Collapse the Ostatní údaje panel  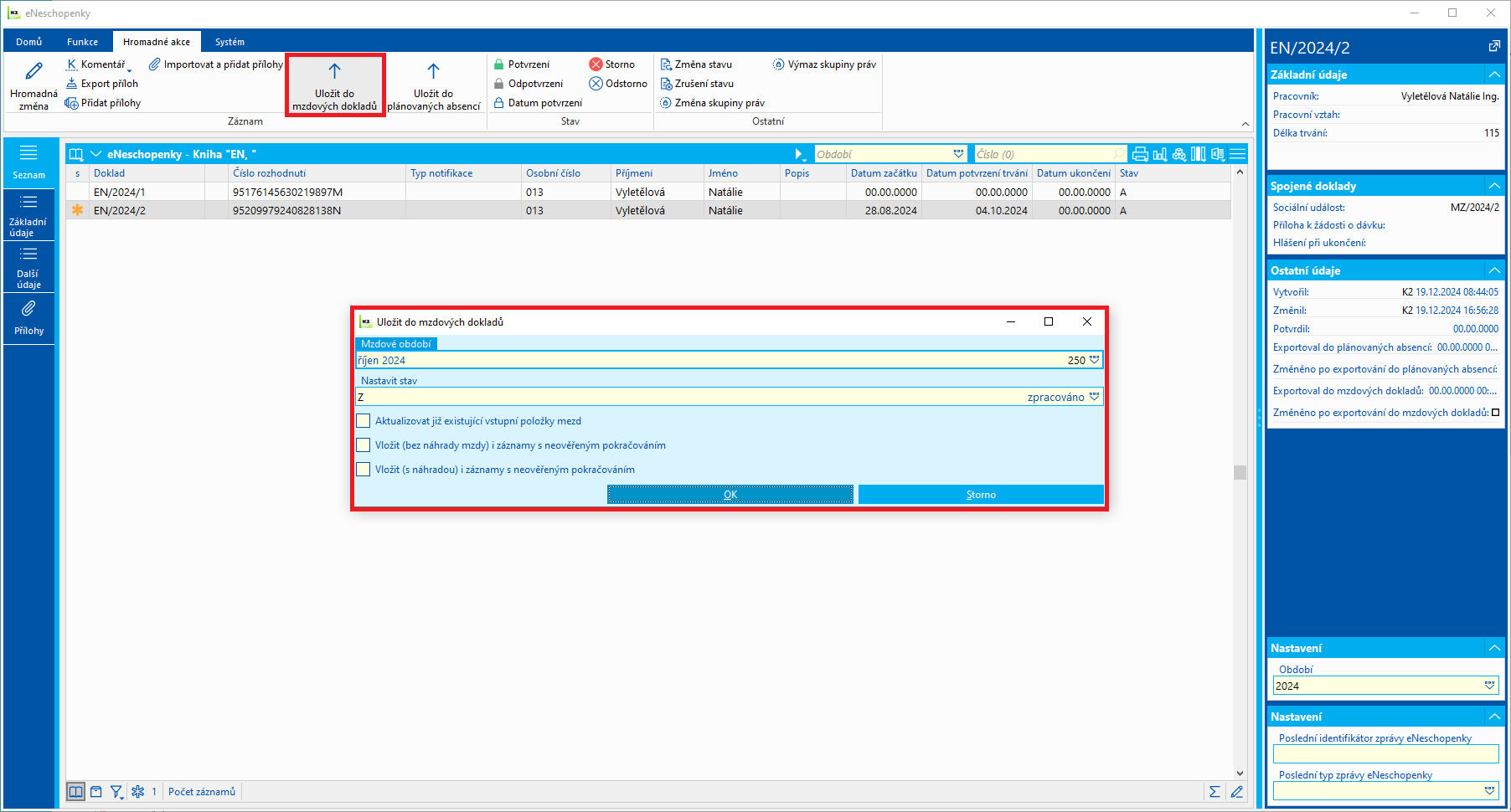(1494, 270)
